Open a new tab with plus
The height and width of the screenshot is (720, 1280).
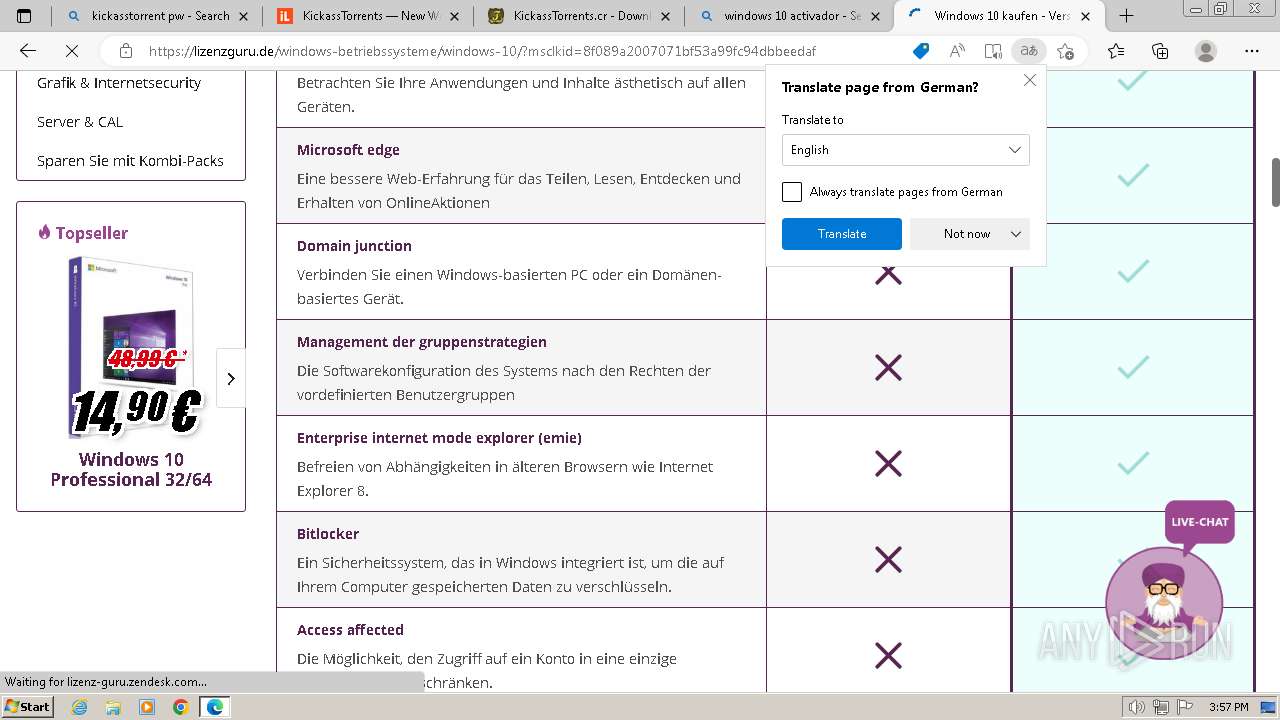(1126, 15)
